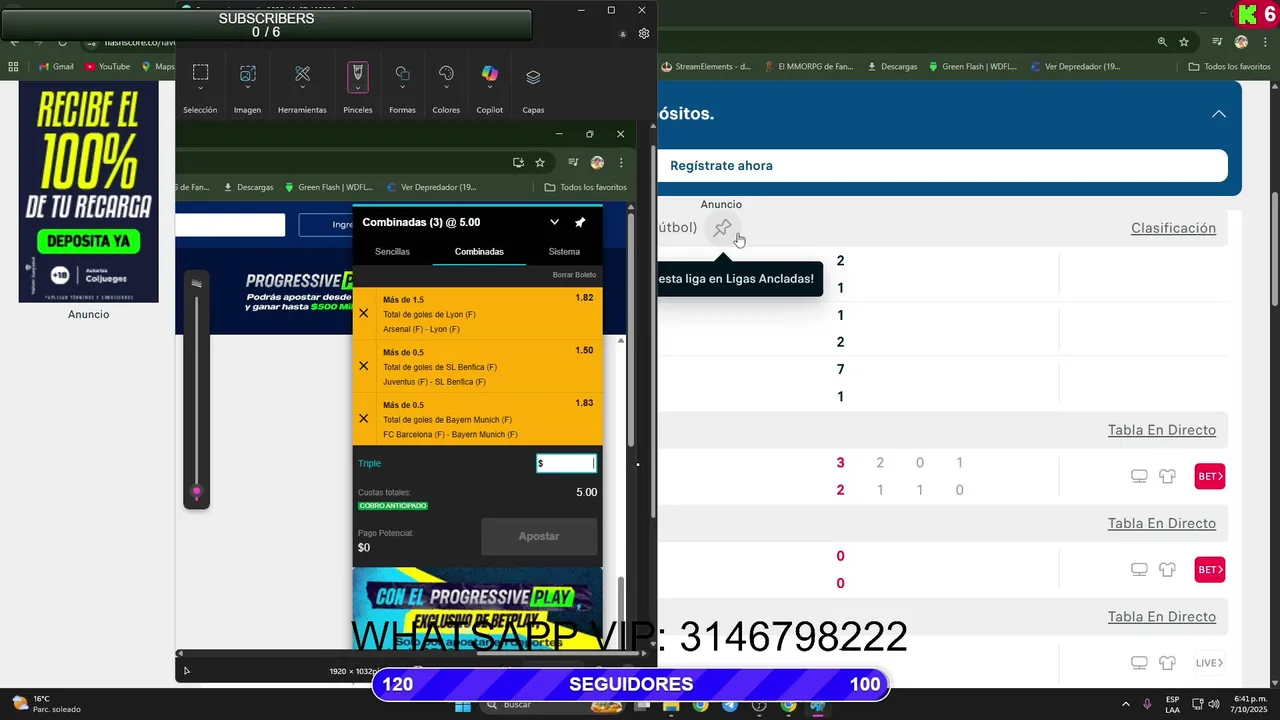Click the shirt icon beside score 3-2

(1167, 476)
